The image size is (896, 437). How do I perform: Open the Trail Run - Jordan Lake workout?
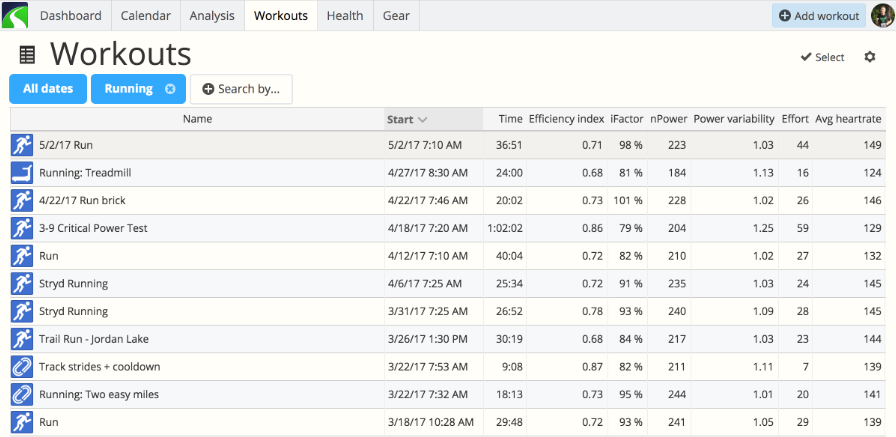[x=94, y=339]
